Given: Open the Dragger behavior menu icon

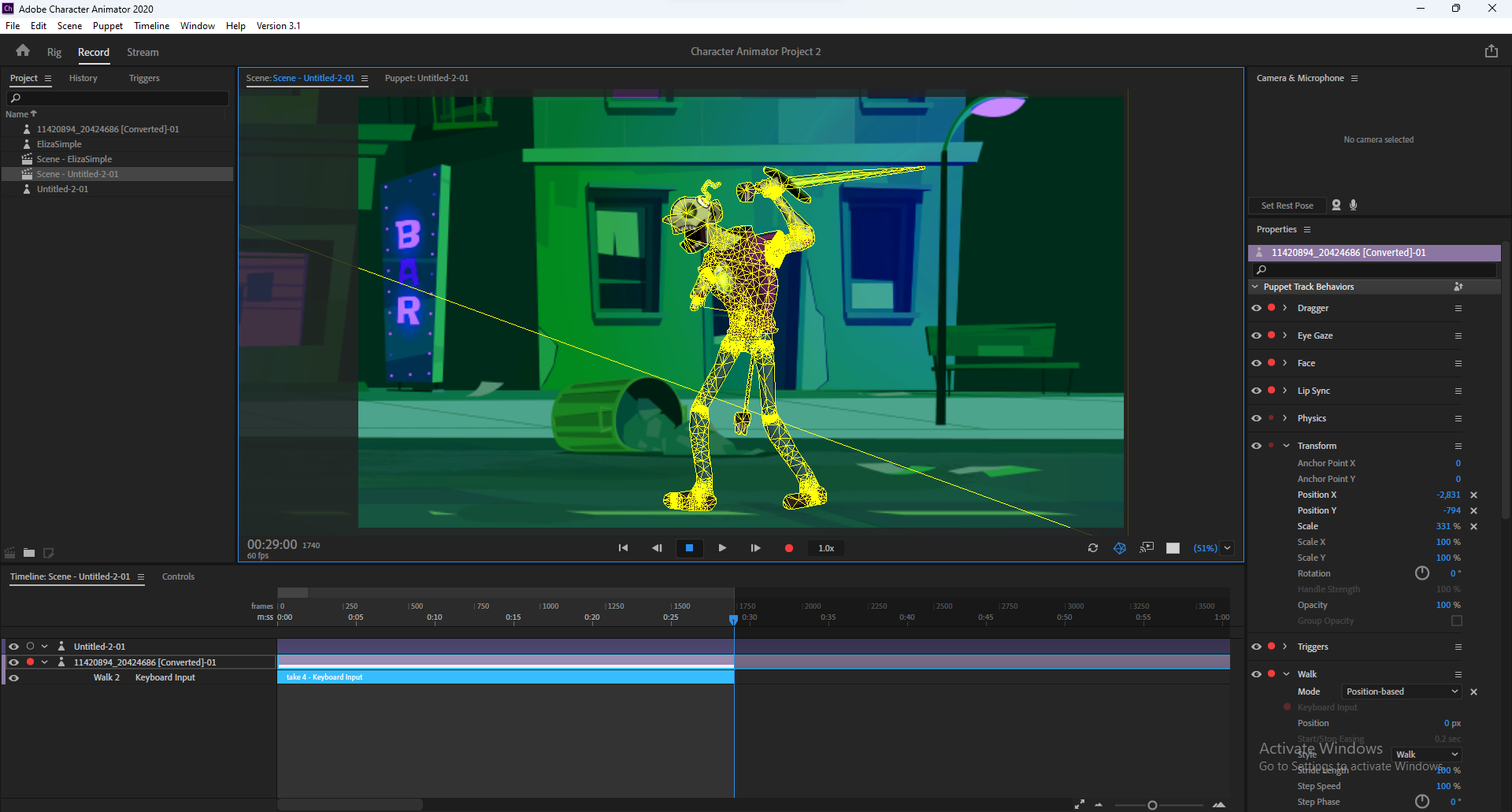Looking at the screenshot, I should [x=1458, y=308].
